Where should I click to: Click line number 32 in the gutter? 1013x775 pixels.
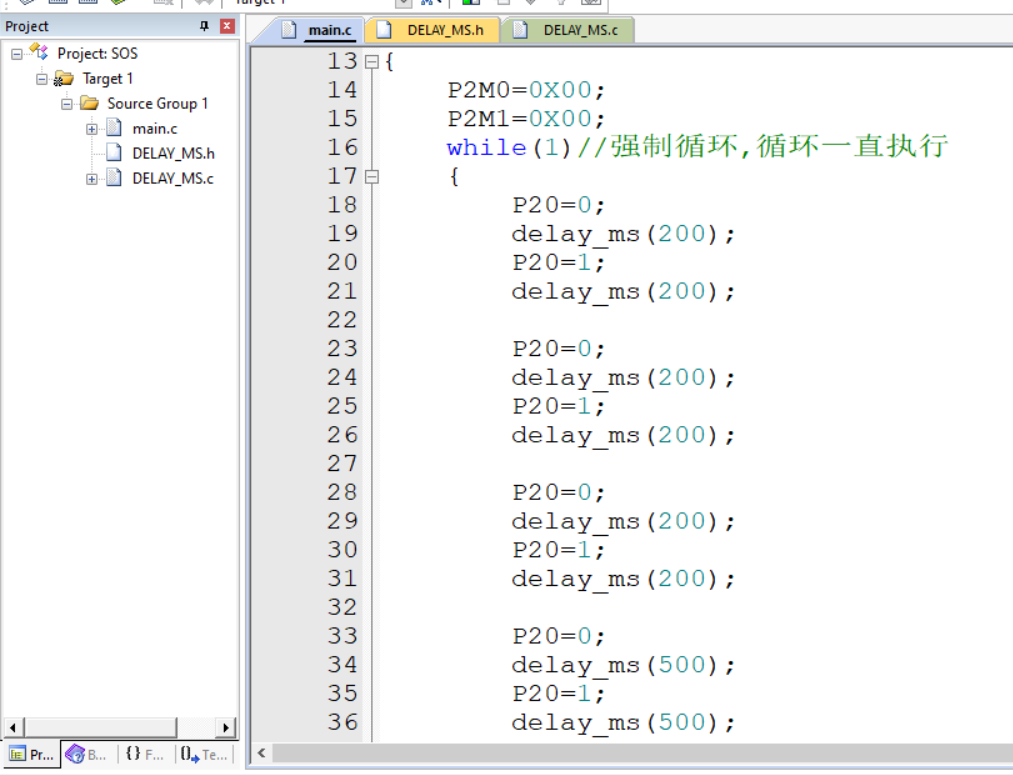click(x=342, y=608)
